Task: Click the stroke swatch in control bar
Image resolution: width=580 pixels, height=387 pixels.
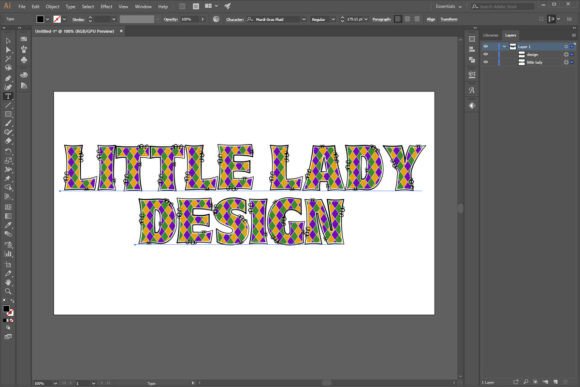Action: (57, 19)
